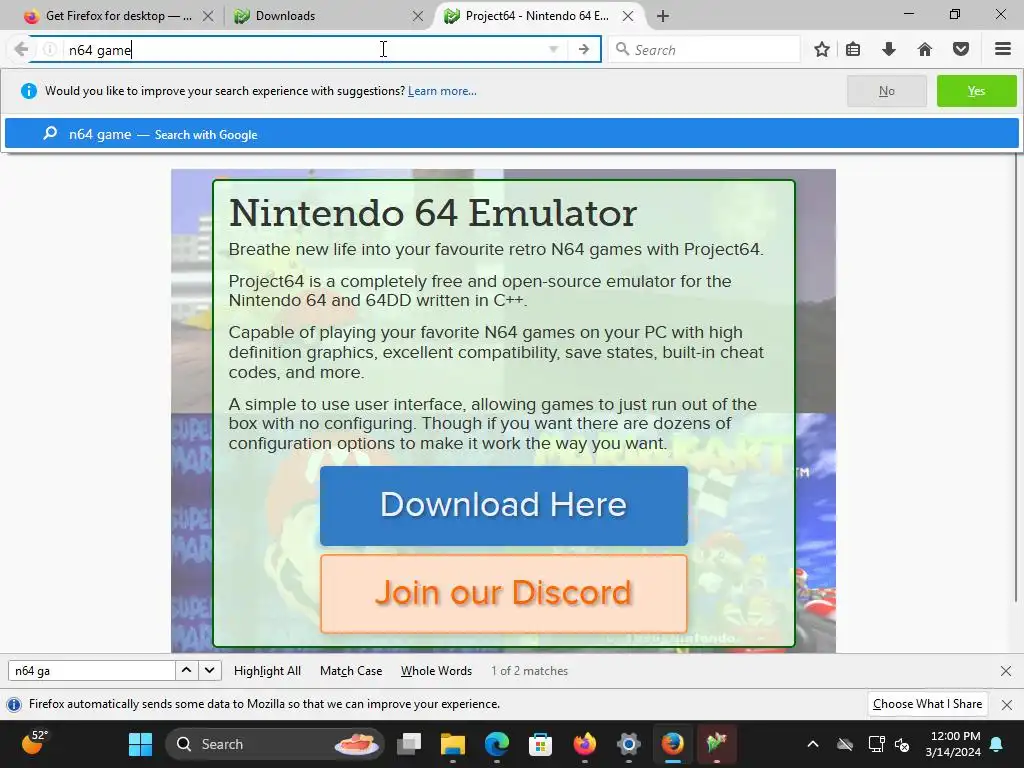Click the Join our Discord button
This screenshot has height=768, width=1024.
click(504, 594)
